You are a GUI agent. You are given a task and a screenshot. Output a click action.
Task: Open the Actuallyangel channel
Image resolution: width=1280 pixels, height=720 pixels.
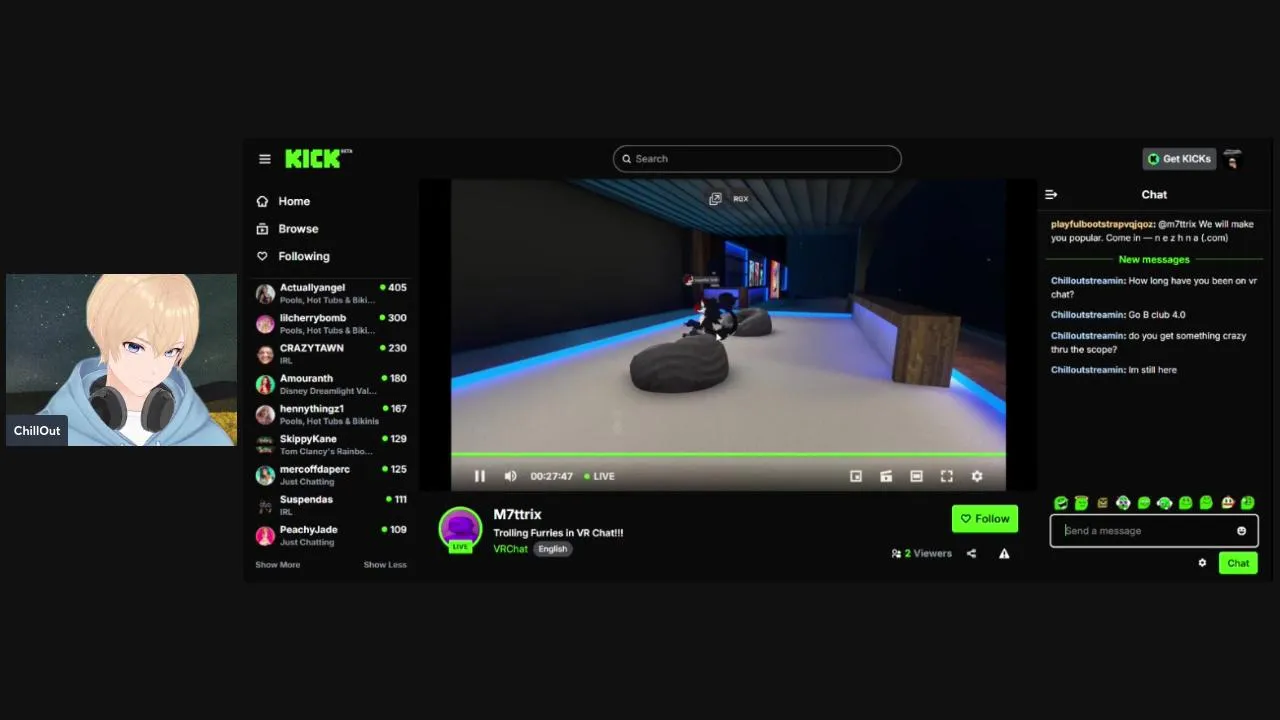(x=332, y=293)
